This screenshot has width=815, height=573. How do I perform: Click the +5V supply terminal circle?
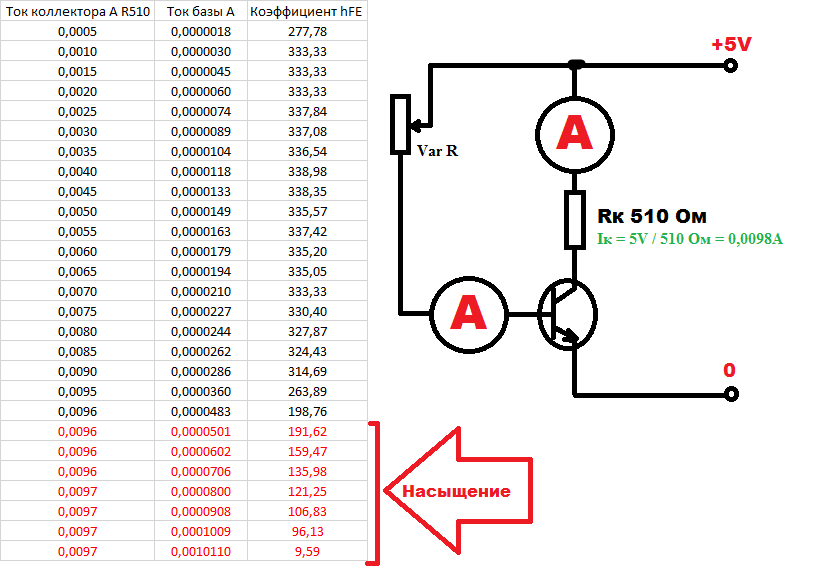coord(730,66)
